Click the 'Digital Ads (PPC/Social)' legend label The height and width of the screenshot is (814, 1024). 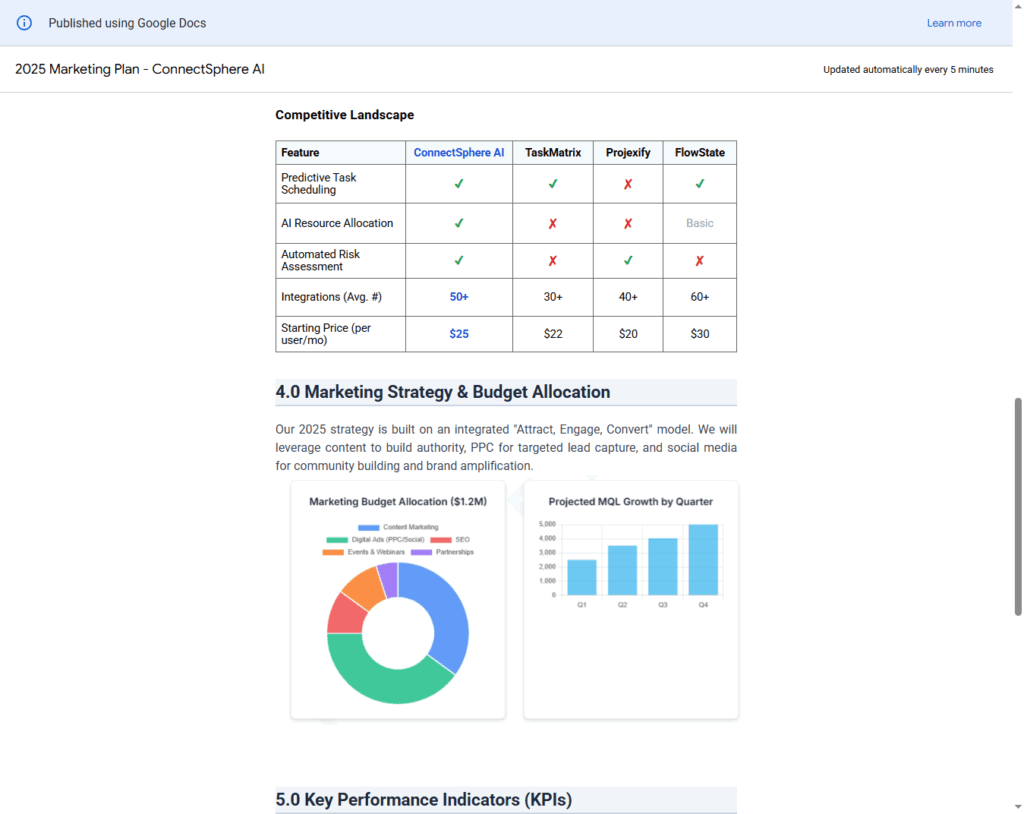tap(388, 540)
